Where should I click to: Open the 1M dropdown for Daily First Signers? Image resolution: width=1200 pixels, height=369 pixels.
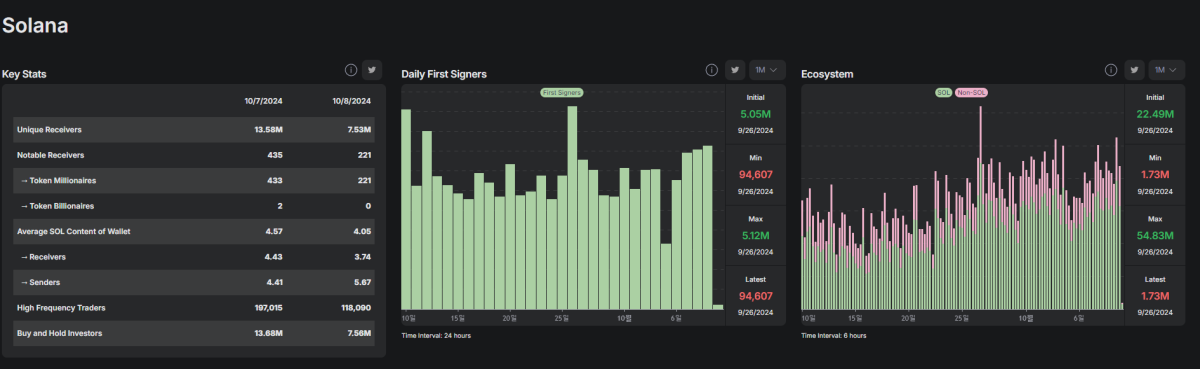(x=768, y=70)
